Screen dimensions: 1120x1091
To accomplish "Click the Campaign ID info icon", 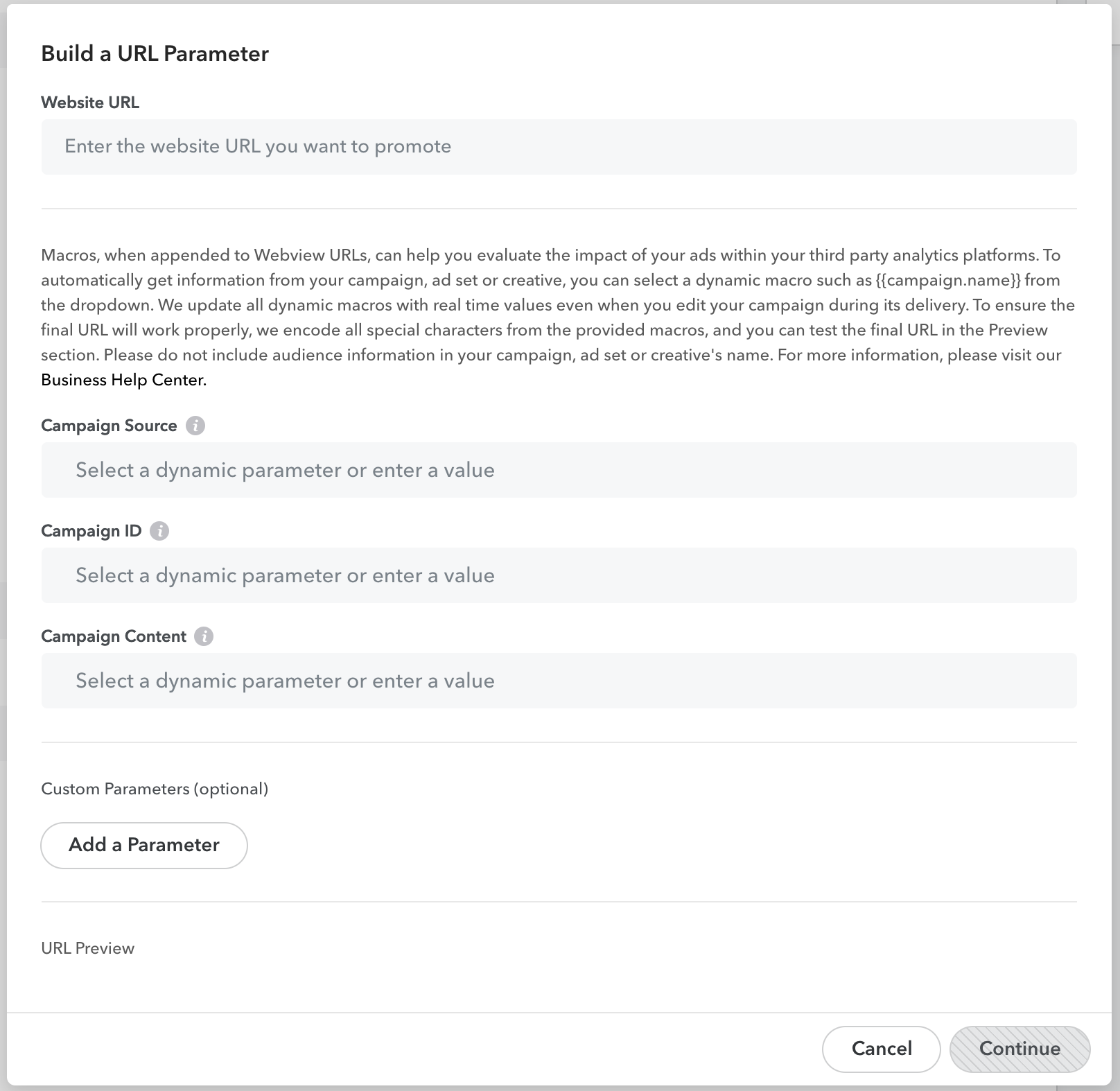I will coord(159,531).
